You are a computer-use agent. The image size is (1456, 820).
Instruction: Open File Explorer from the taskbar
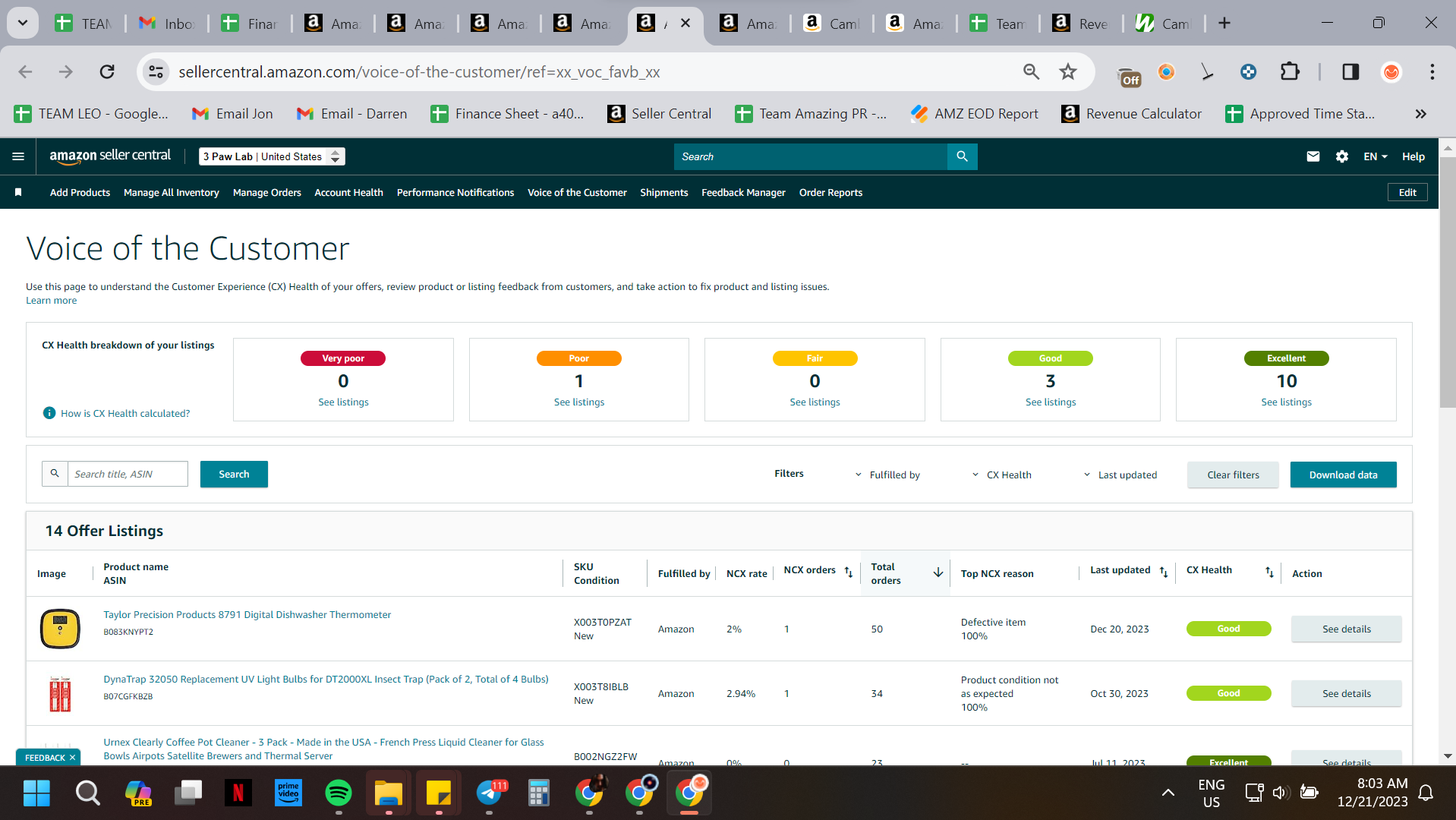(388, 793)
